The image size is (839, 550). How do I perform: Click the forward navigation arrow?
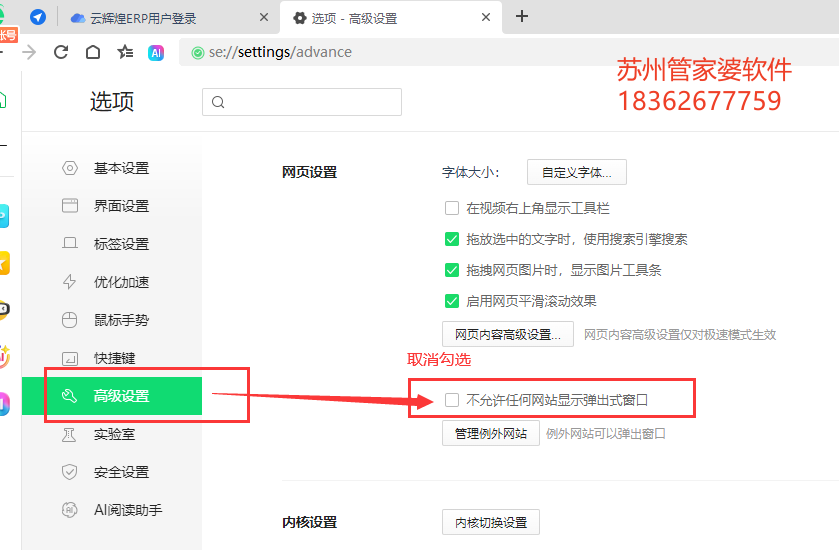tap(29, 52)
